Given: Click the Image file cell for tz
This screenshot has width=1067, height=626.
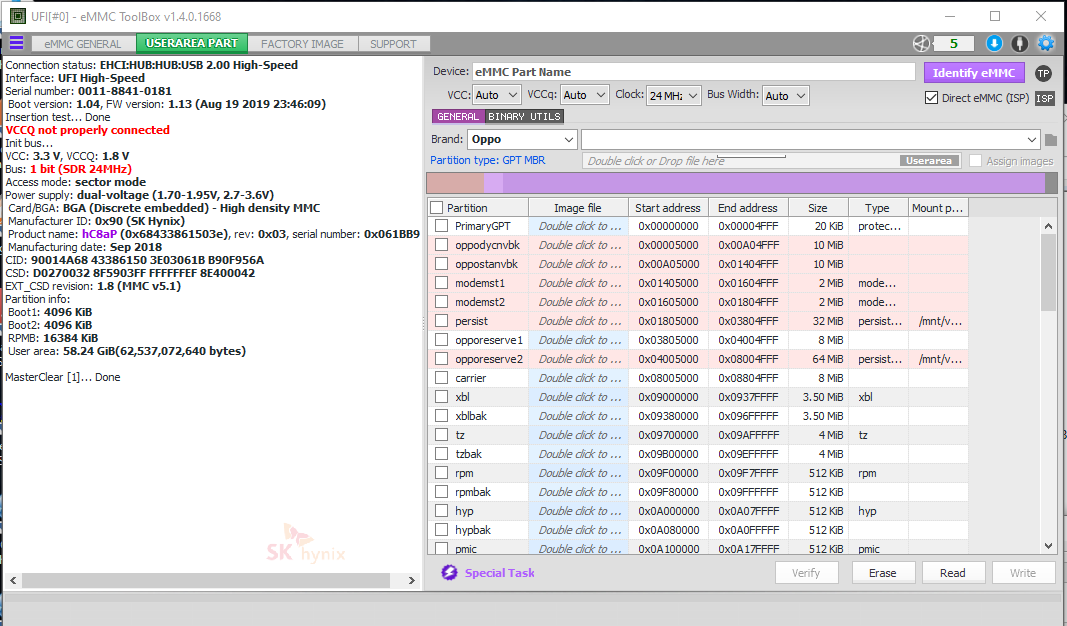Looking at the screenshot, I should tap(579, 435).
